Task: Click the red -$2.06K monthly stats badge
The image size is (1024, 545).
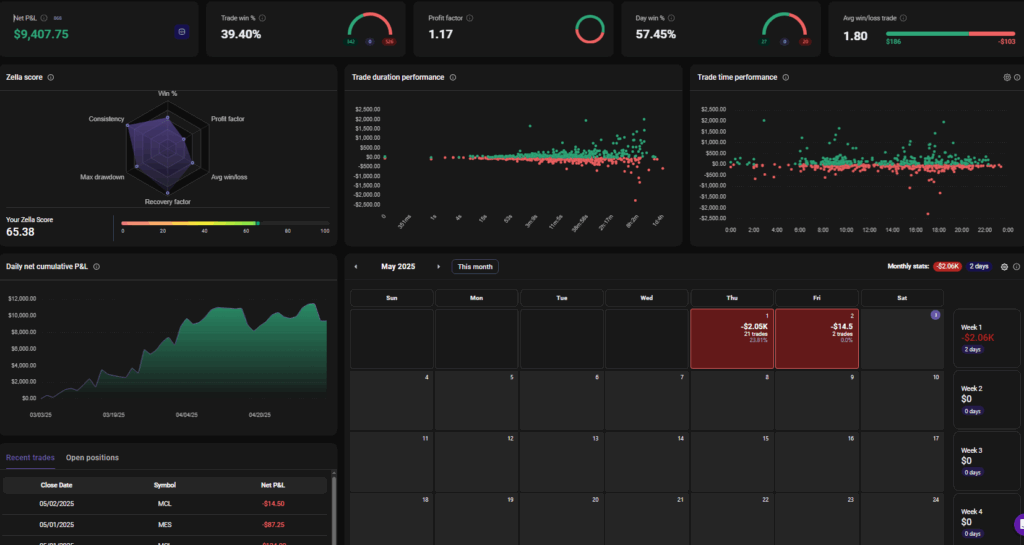Action: click(x=947, y=266)
